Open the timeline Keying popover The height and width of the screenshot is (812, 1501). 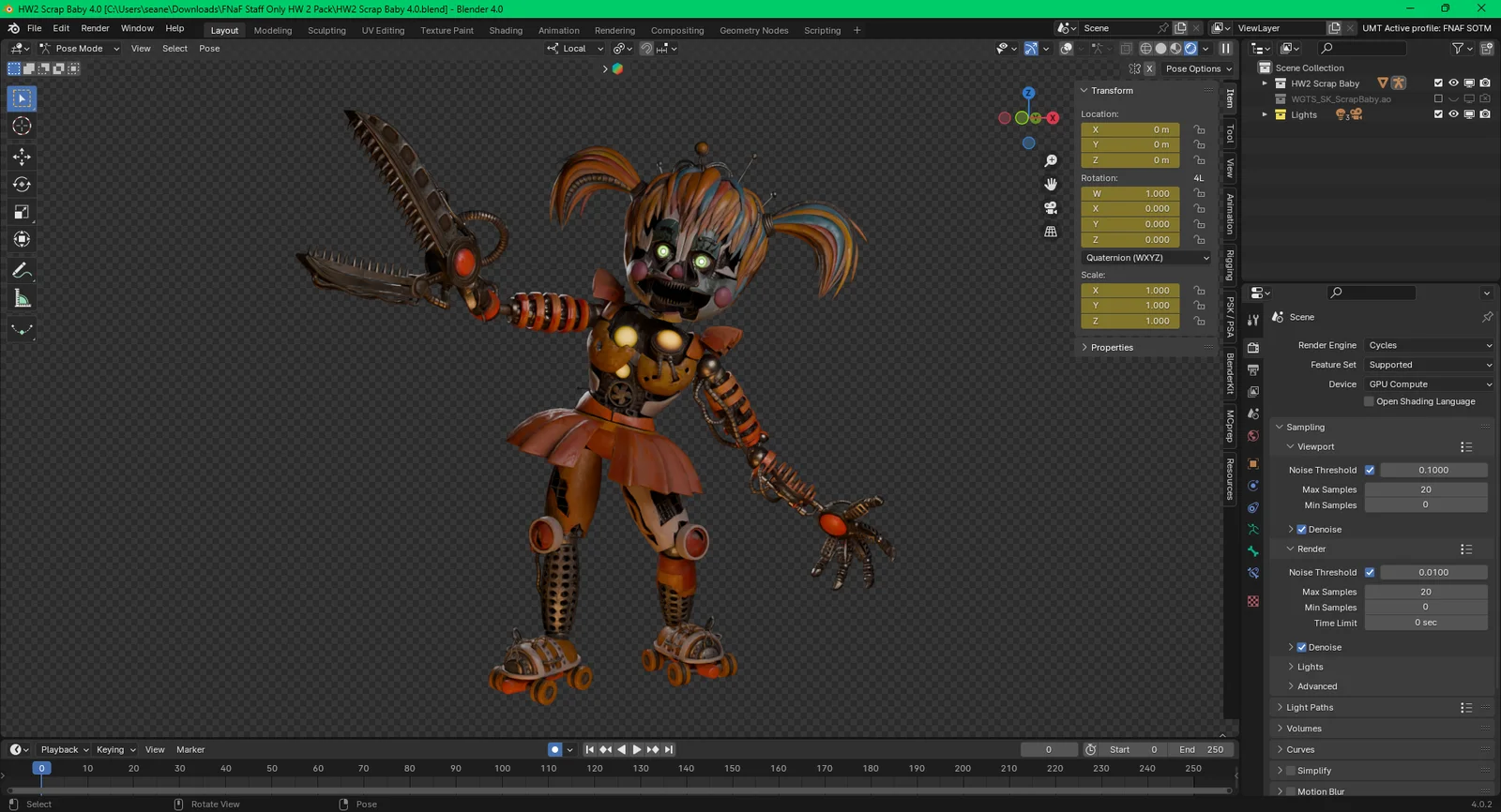click(x=115, y=749)
